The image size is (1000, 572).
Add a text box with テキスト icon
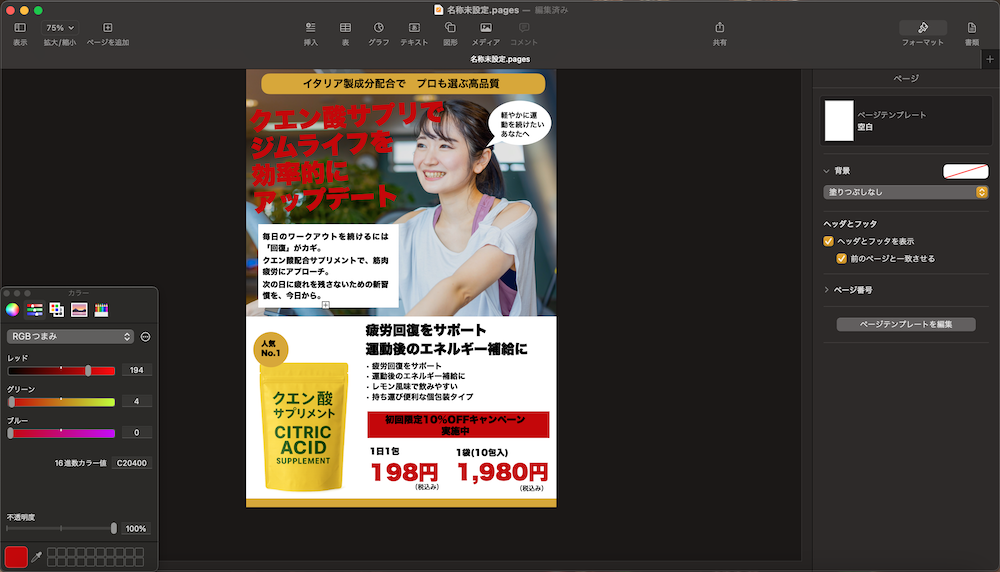(x=414, y=28)
